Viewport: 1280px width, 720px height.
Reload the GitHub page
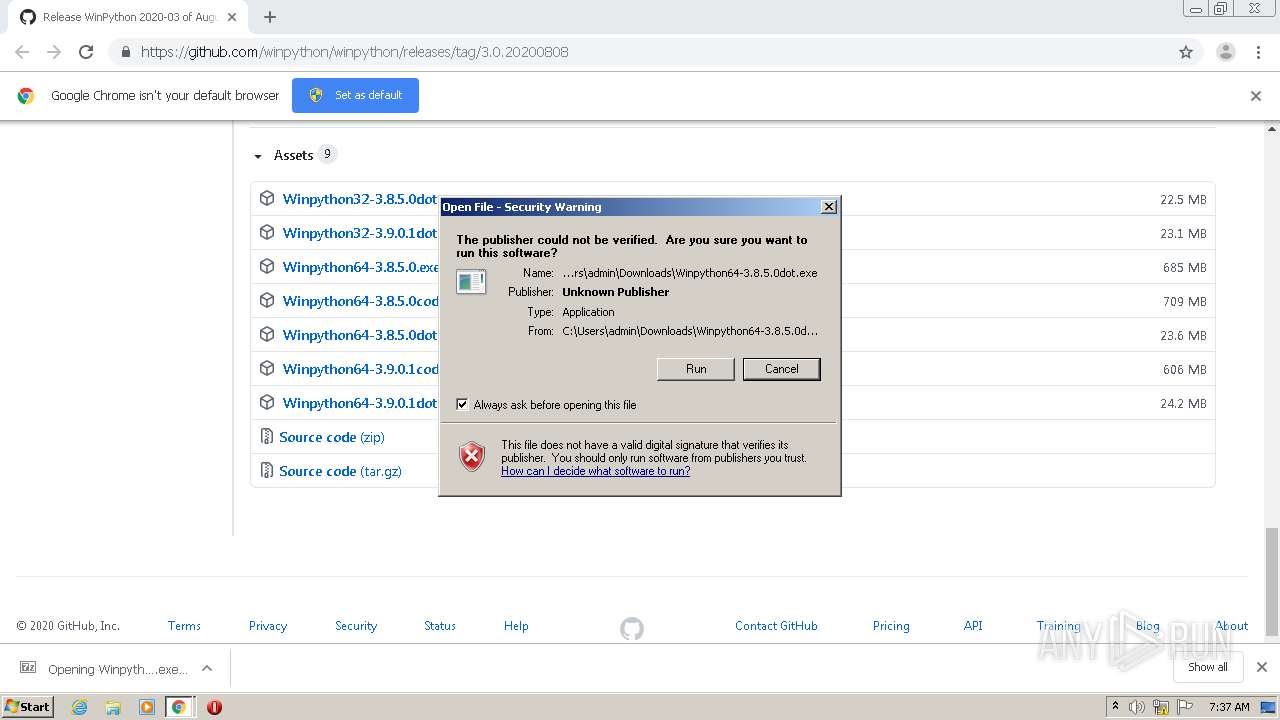86,52
